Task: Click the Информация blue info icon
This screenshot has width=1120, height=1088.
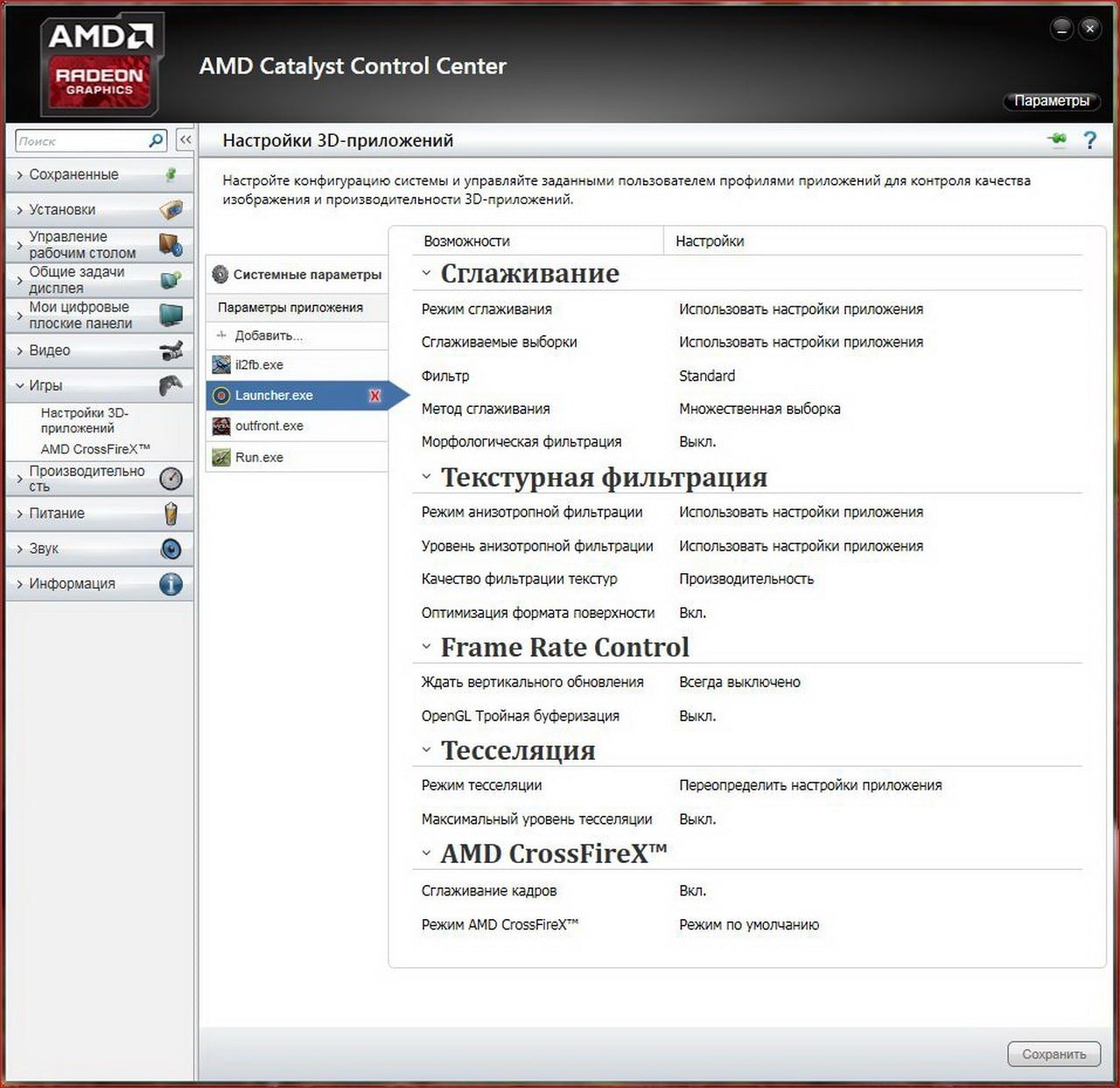Action: [171, 584]
